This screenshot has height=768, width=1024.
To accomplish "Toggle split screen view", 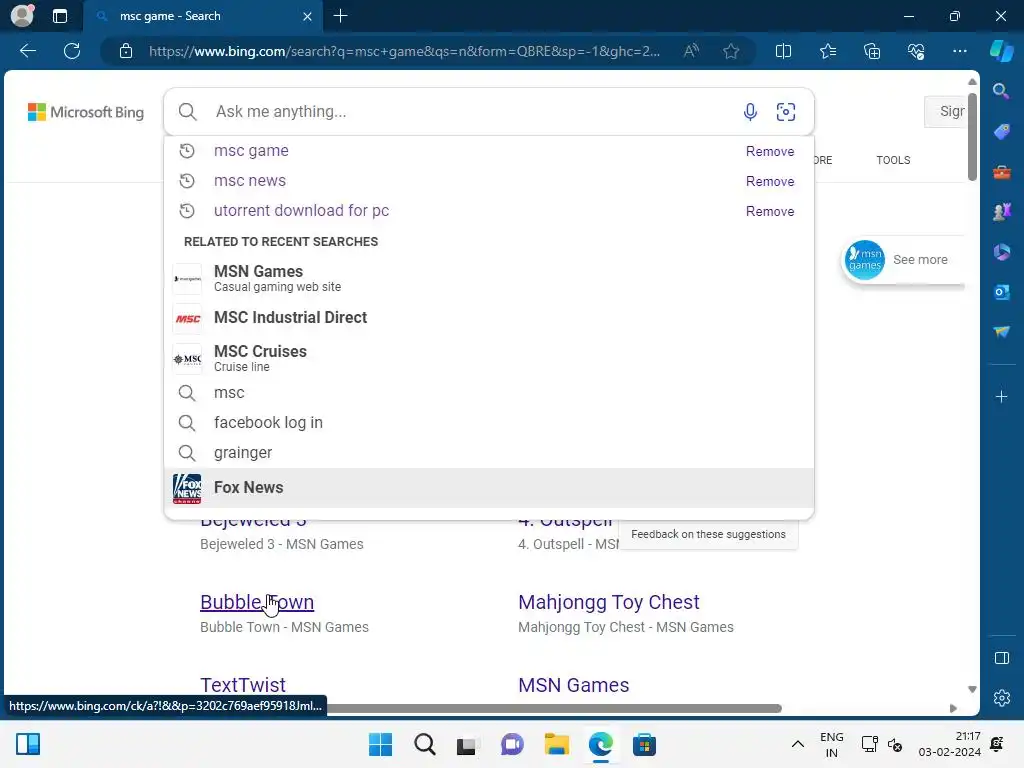I will [783, 51].
